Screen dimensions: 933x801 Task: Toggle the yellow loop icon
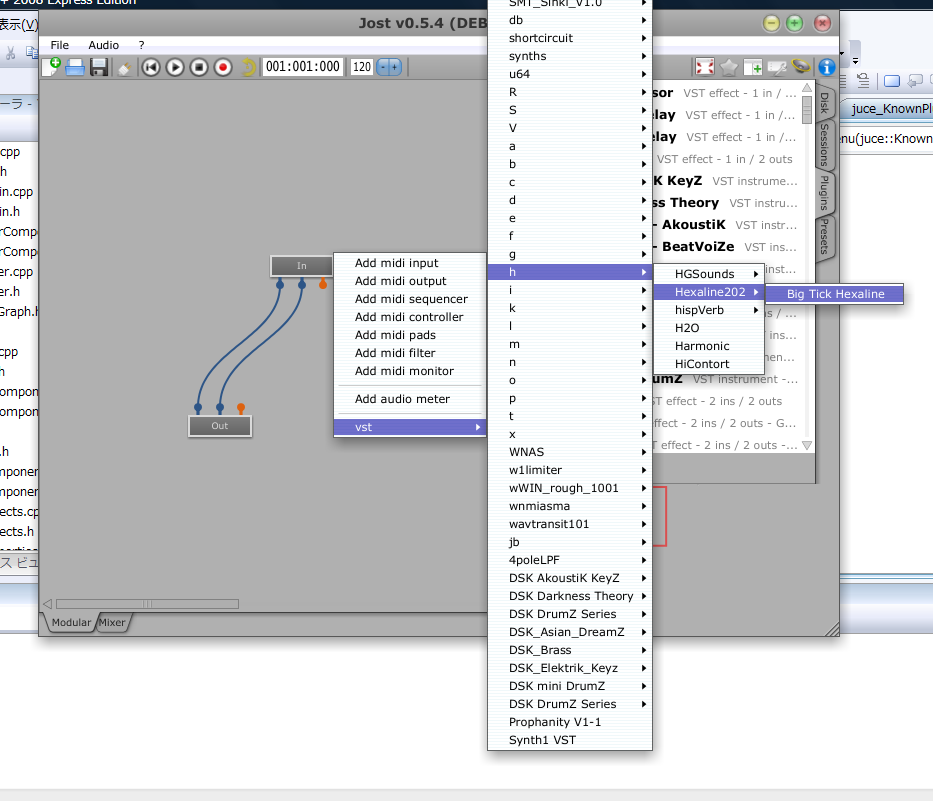coord(248,67)
